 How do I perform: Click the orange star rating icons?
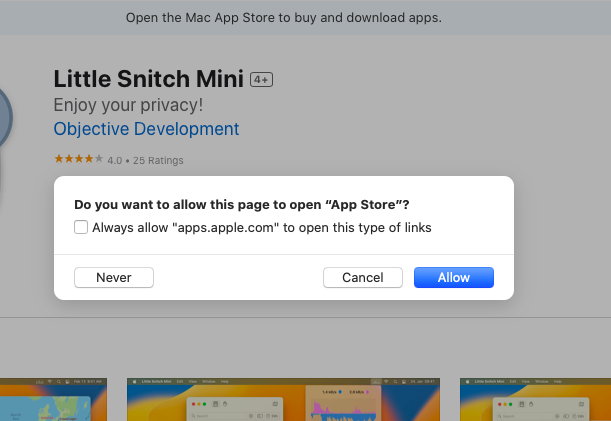coord(77,160)
